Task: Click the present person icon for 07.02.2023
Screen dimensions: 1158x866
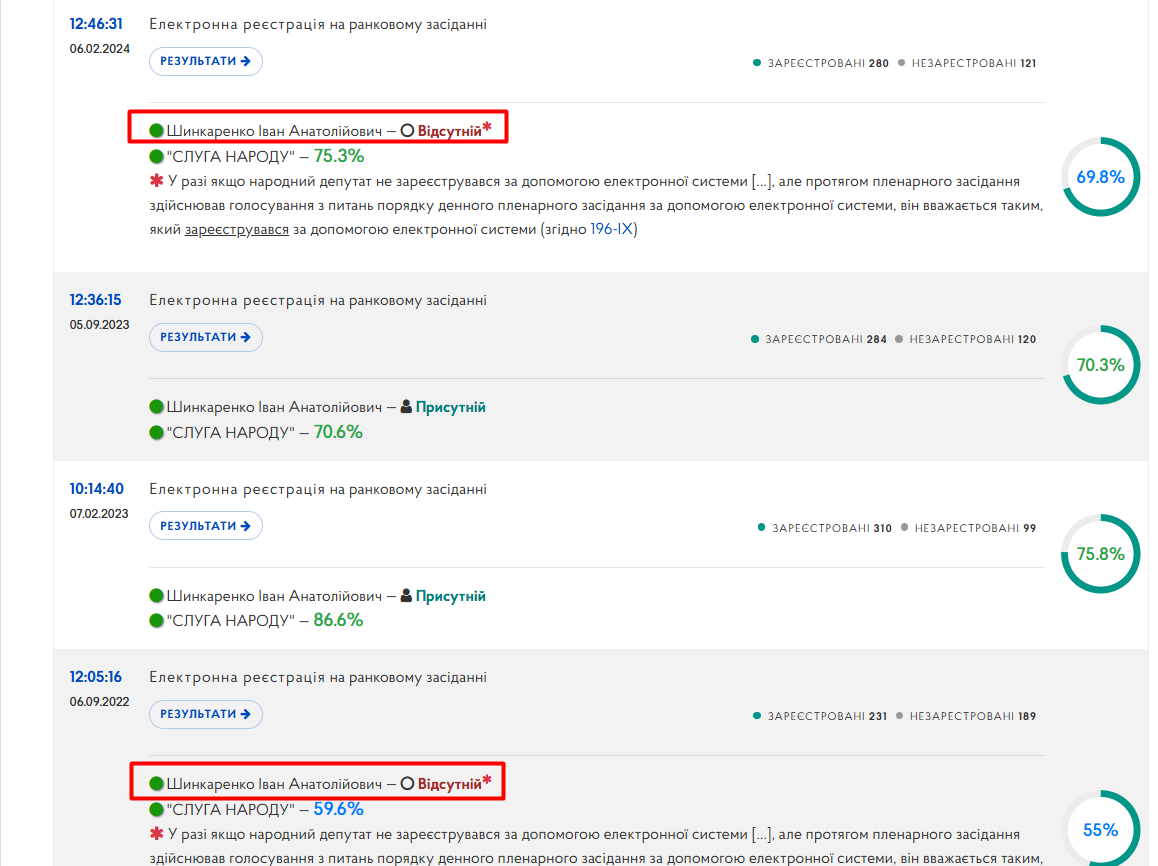Action: pyautogui.click(x=406, y=596)
